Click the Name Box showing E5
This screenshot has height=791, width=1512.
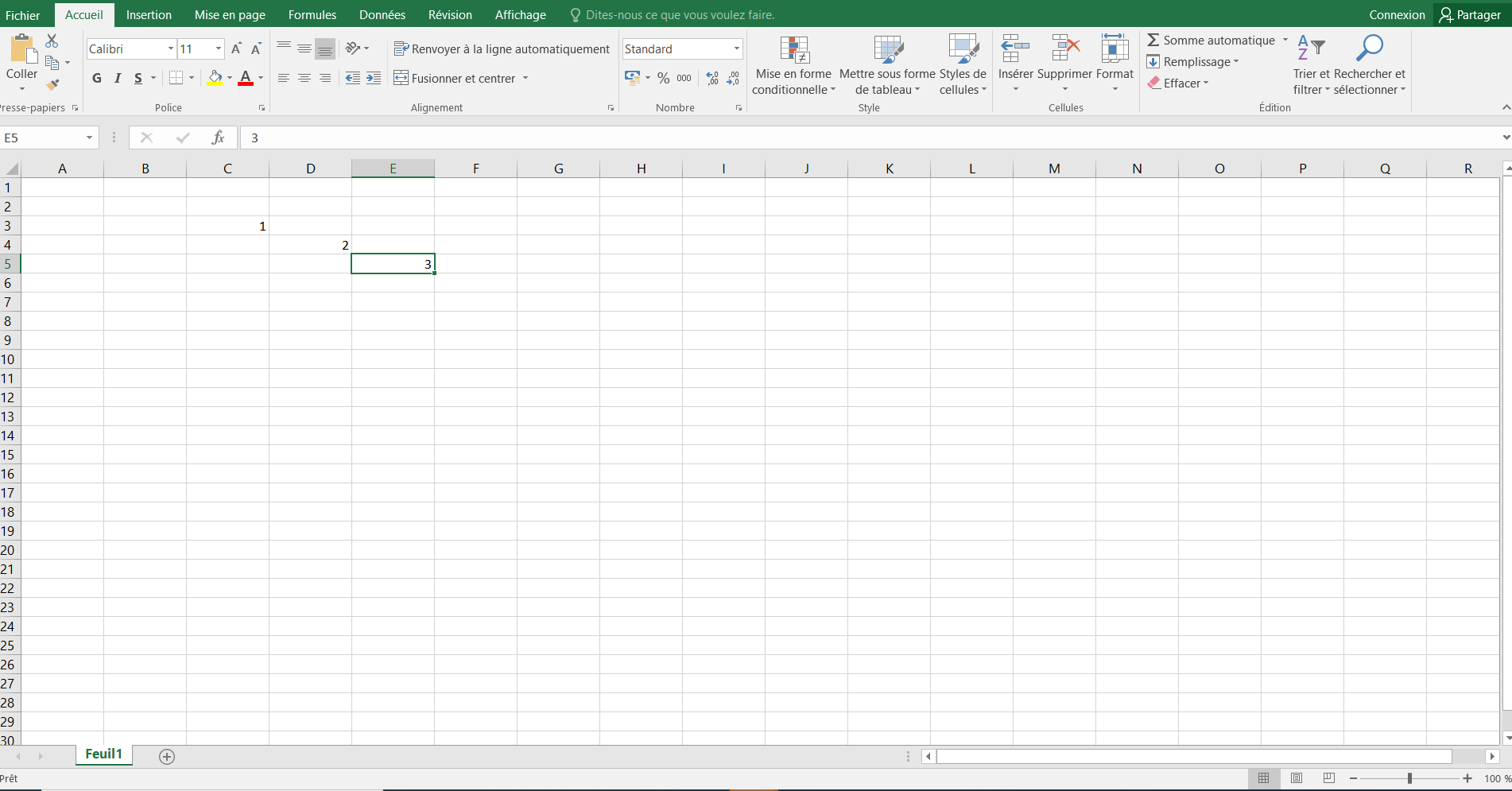click(x=49, y=138)
